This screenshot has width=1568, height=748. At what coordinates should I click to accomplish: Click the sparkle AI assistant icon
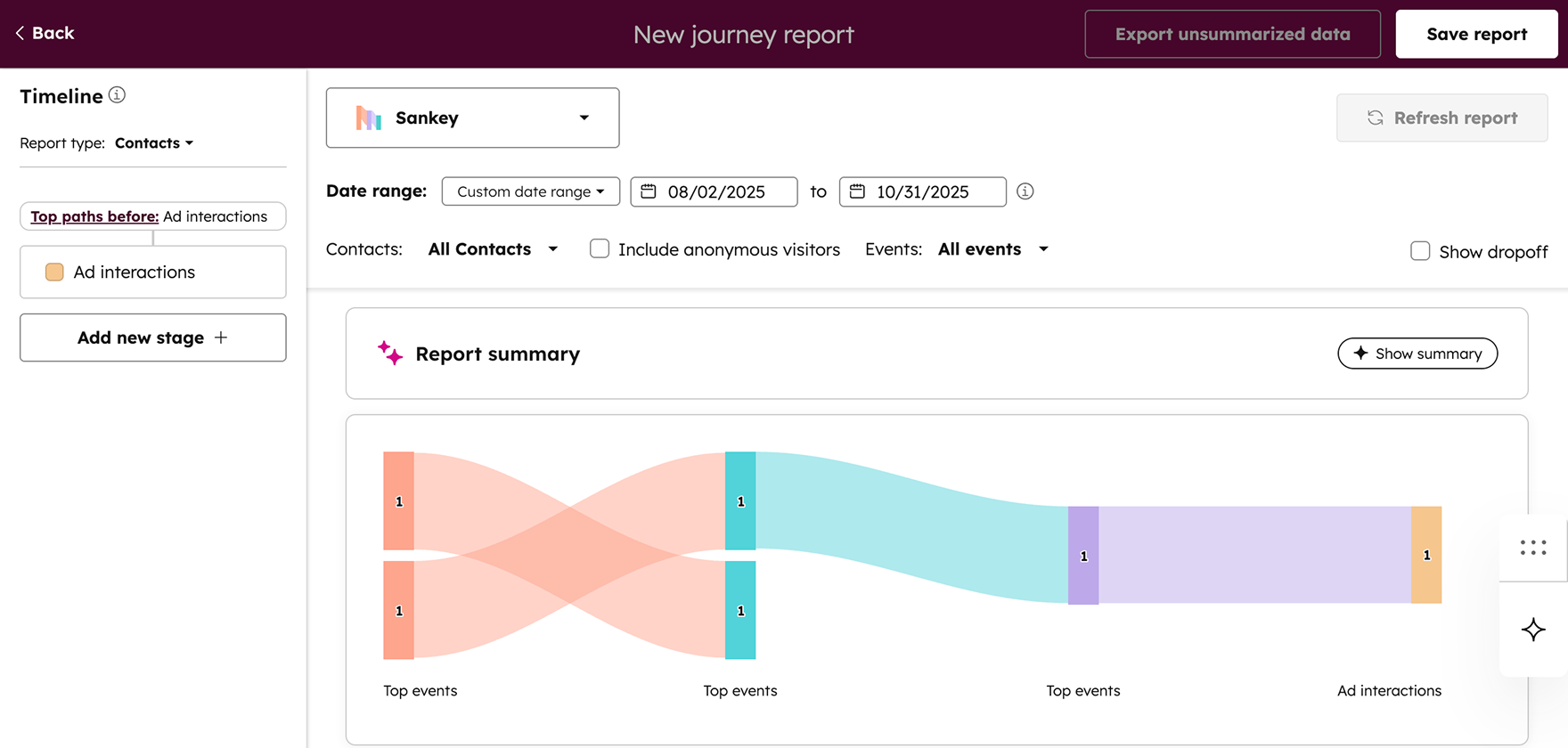1533,630
